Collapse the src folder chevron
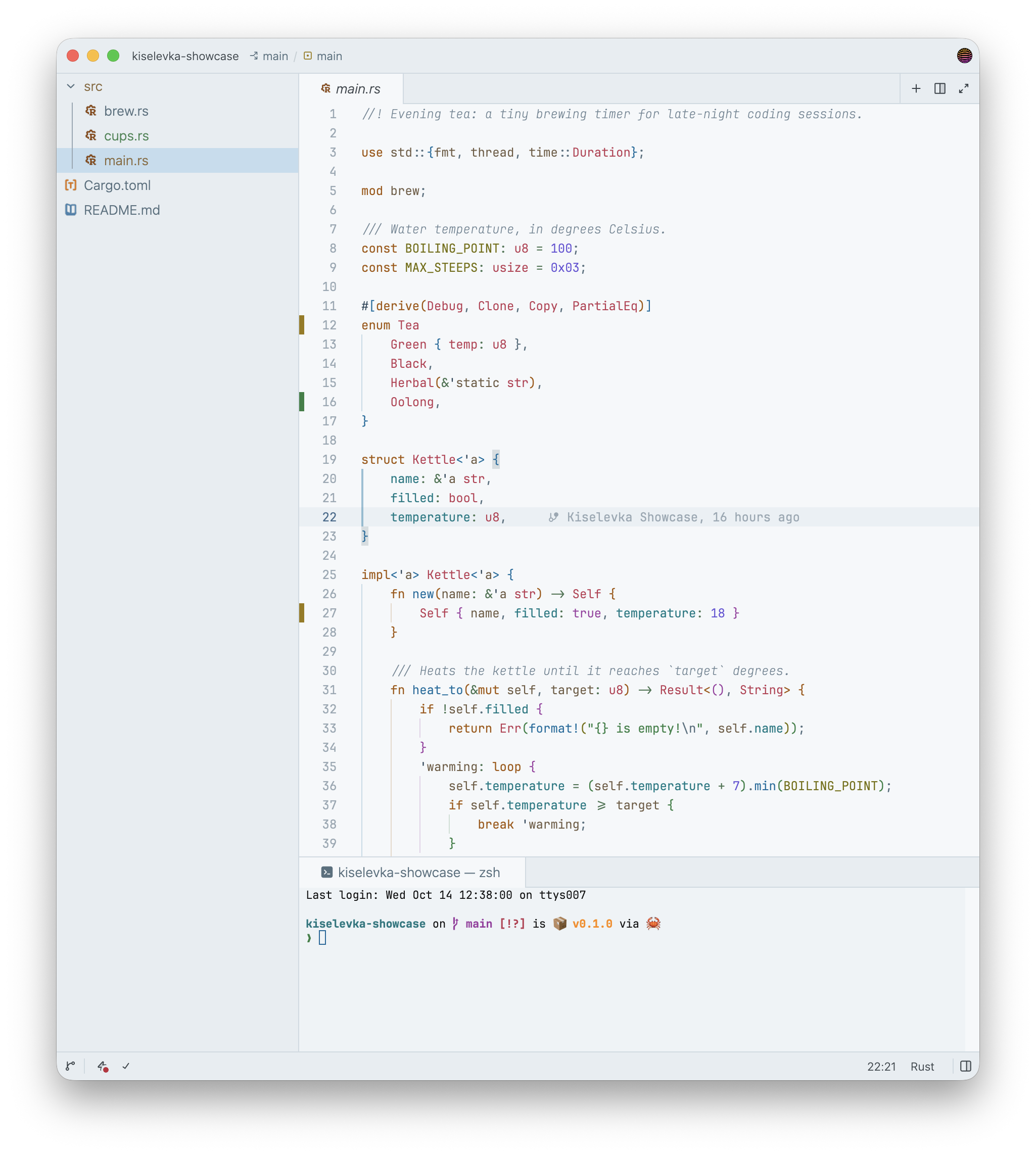 click(71, 86)
